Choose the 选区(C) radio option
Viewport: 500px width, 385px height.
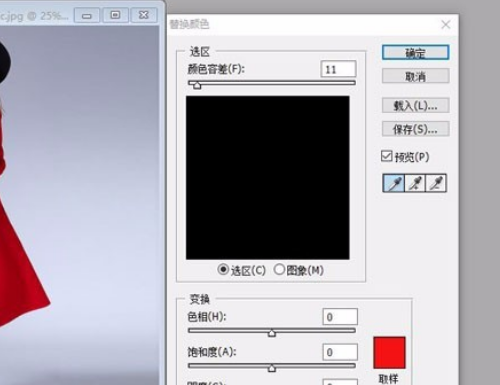pyautogui.click(x=223, y=269)
